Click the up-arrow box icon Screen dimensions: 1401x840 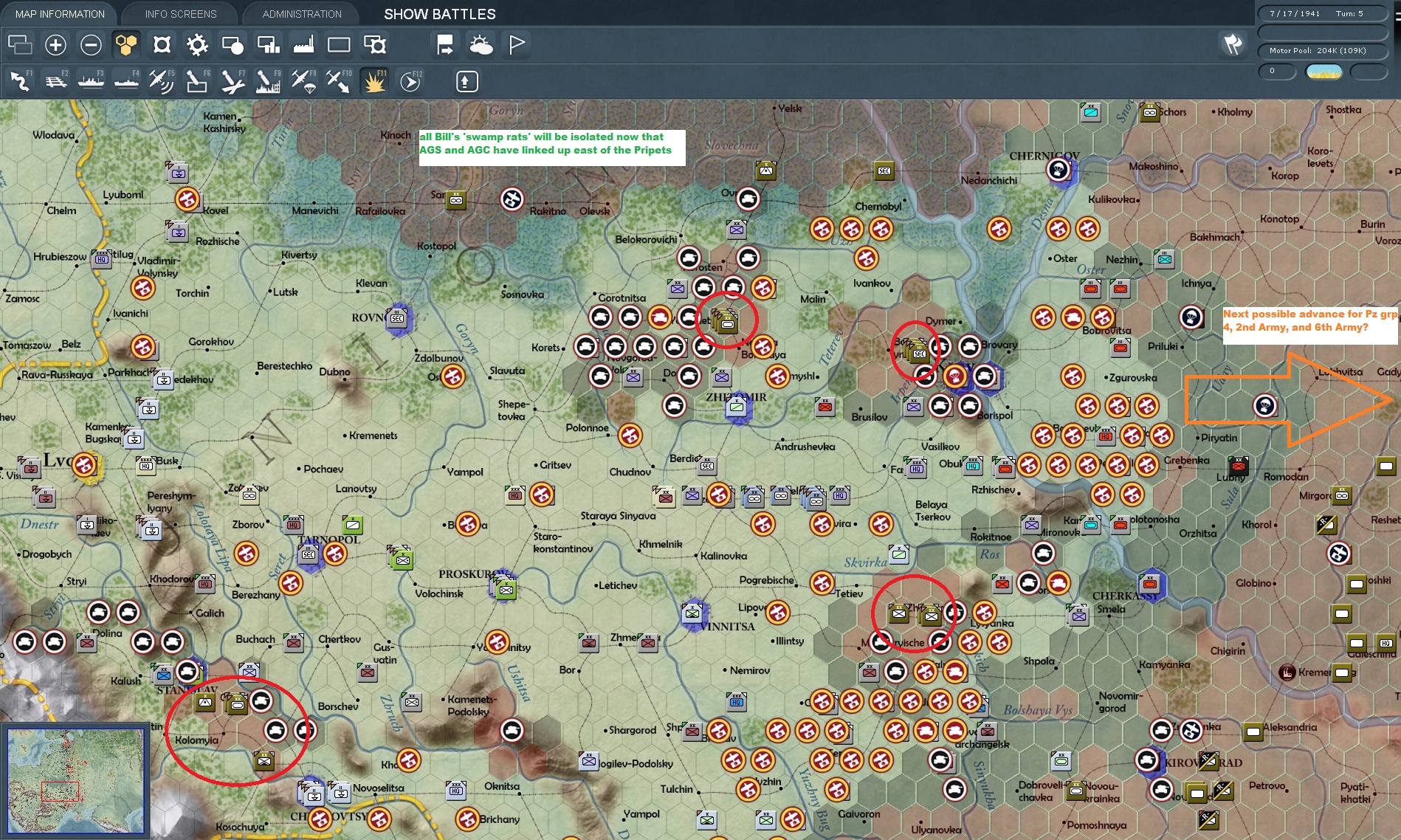pyautogui.click(x=466, y=81)
